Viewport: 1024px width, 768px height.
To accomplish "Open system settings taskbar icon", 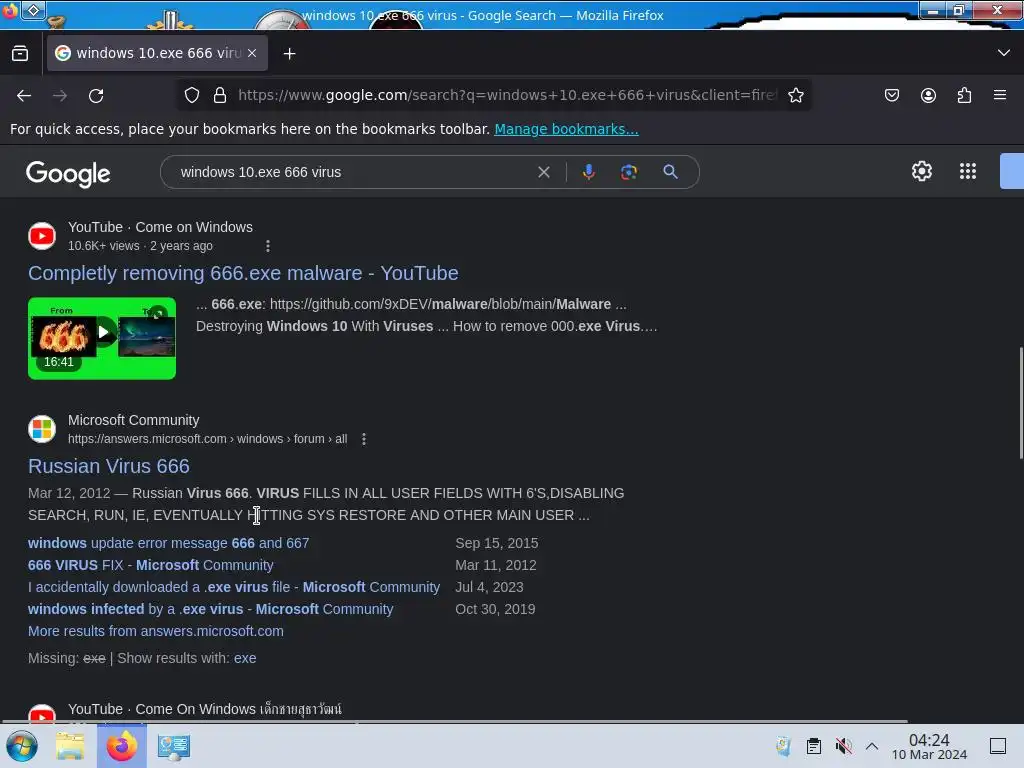I will [x=174, y=747].
